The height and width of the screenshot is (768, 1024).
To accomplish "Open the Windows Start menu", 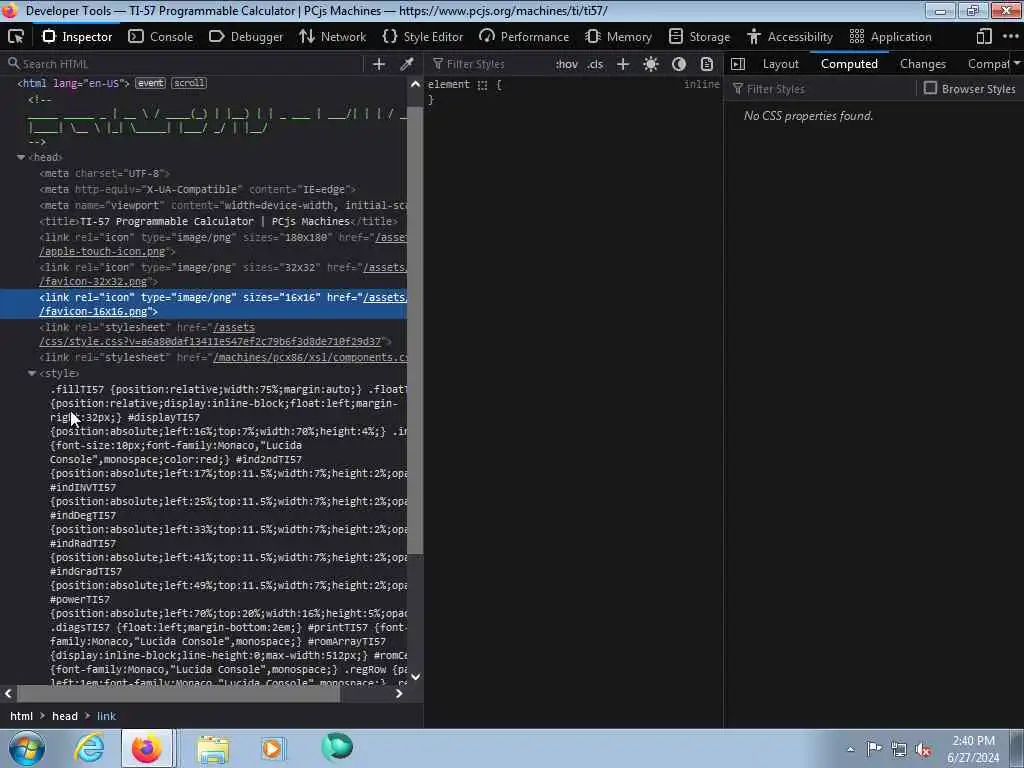I will pos(27,748).
